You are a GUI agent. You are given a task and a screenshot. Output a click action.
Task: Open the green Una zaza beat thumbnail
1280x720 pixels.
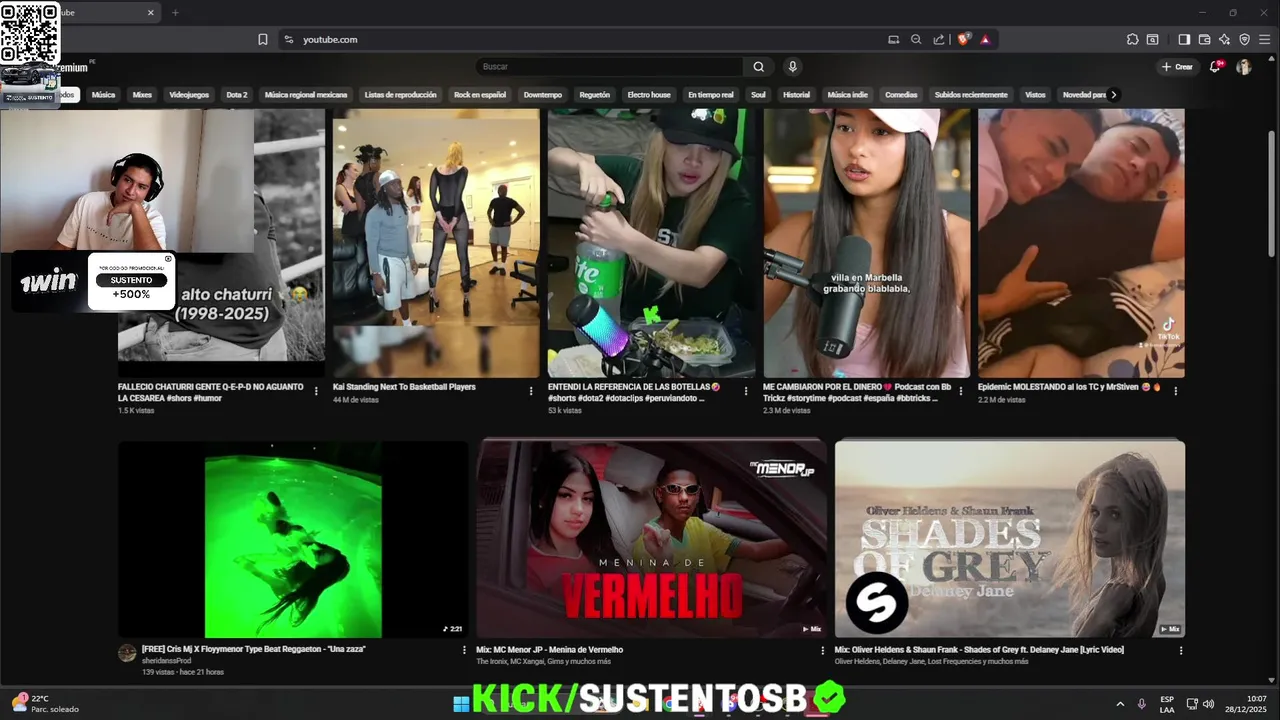[293, 539]
